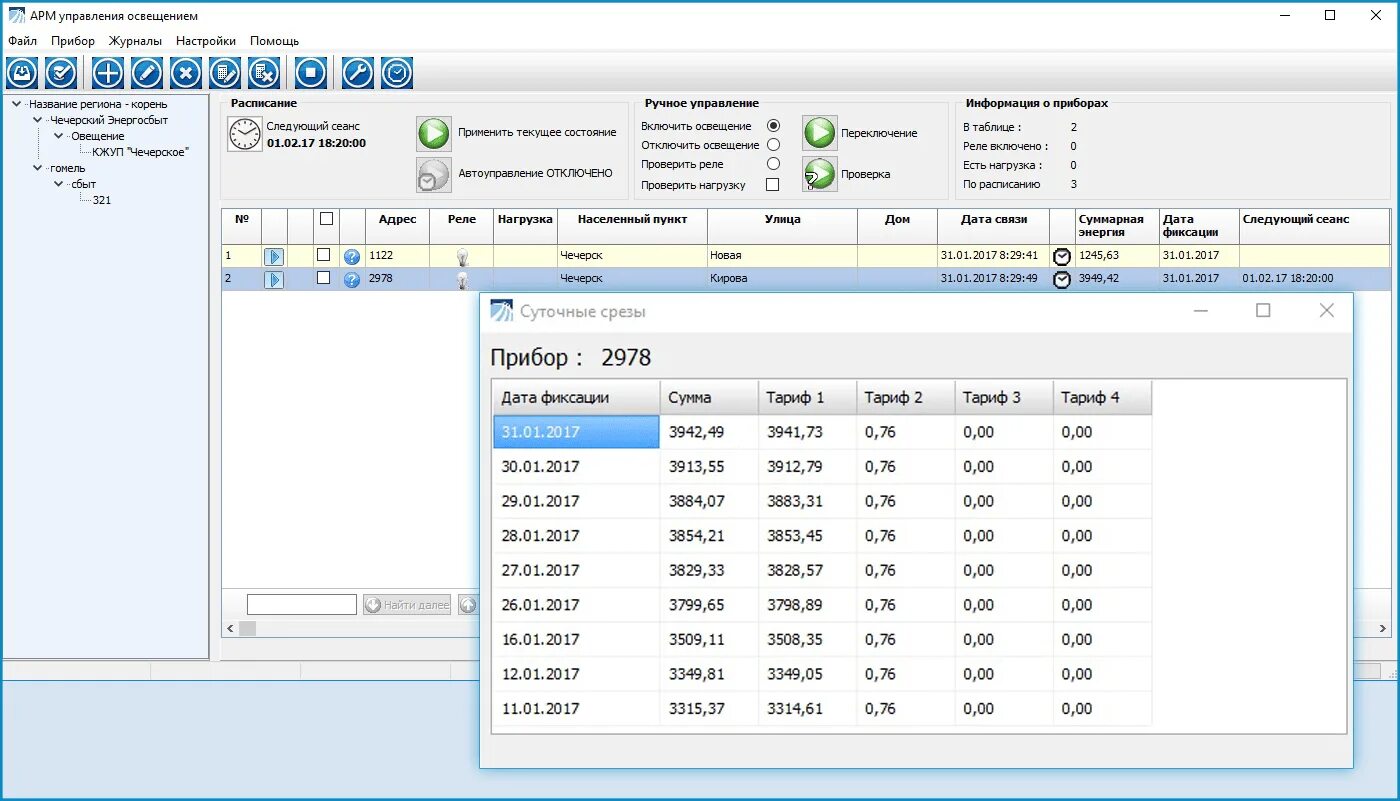The width and height of the screenshot is (1400, 801).
Task: Click the search text field
Action: [x=302, y=605]
